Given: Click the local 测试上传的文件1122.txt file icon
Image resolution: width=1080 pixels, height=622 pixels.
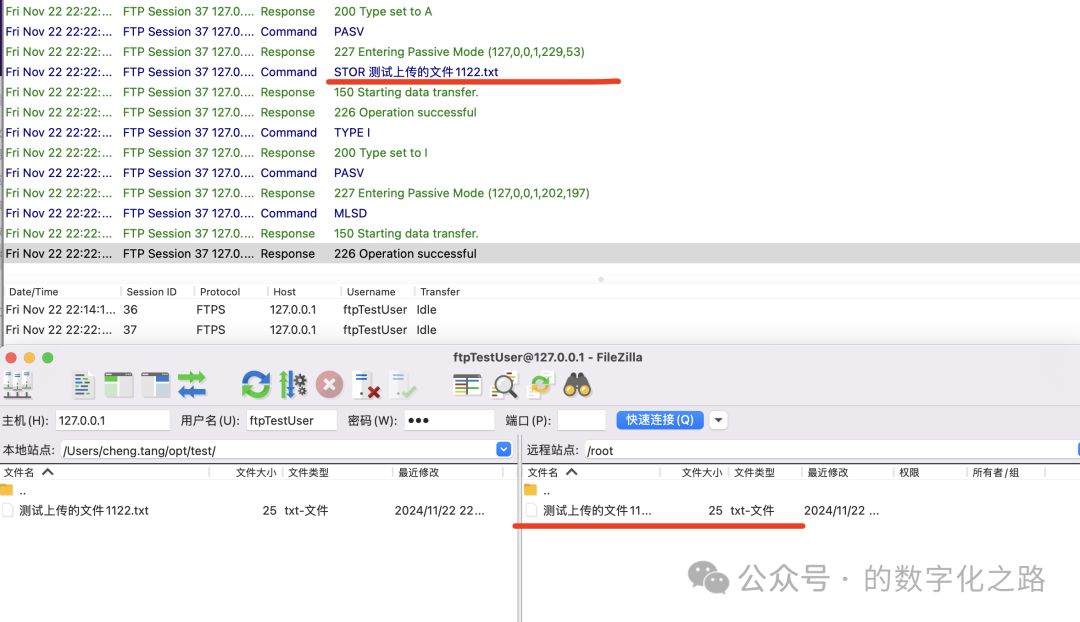Looking at the screenshot, I should (x=8, y=510).
